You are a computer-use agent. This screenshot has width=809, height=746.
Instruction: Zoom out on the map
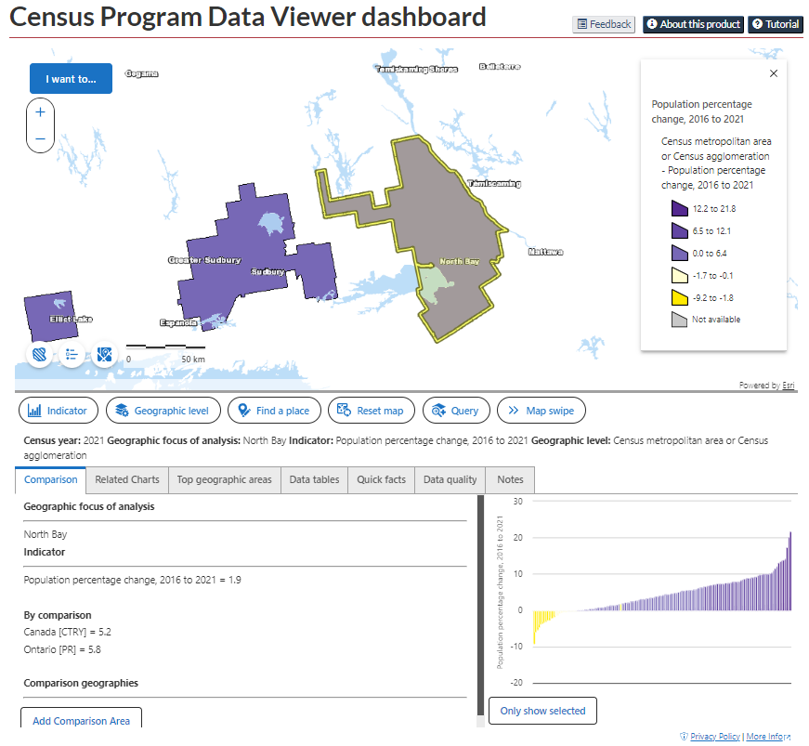coord(40,139)
